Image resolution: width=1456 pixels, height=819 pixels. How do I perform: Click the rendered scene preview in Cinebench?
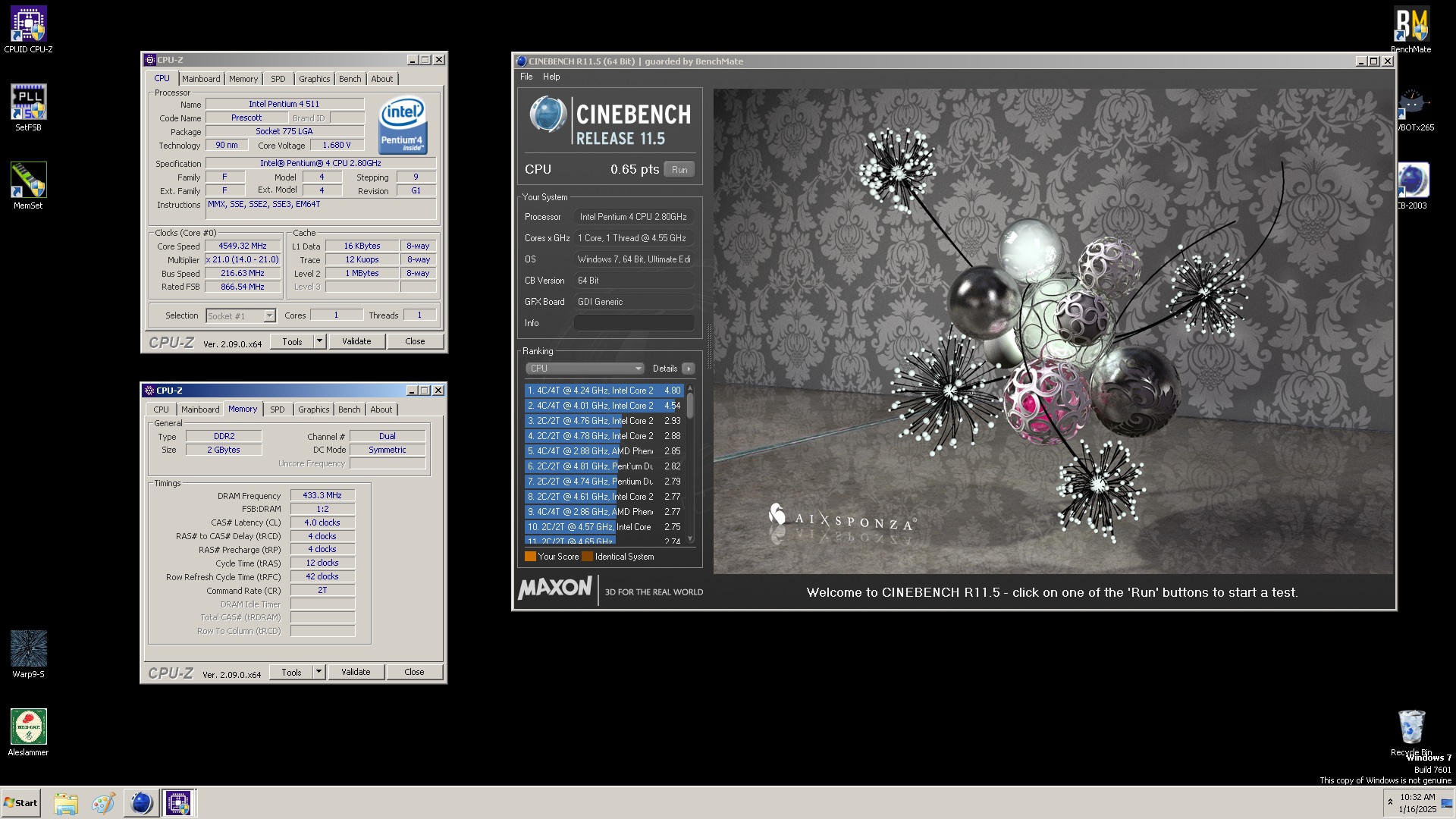1053,331
